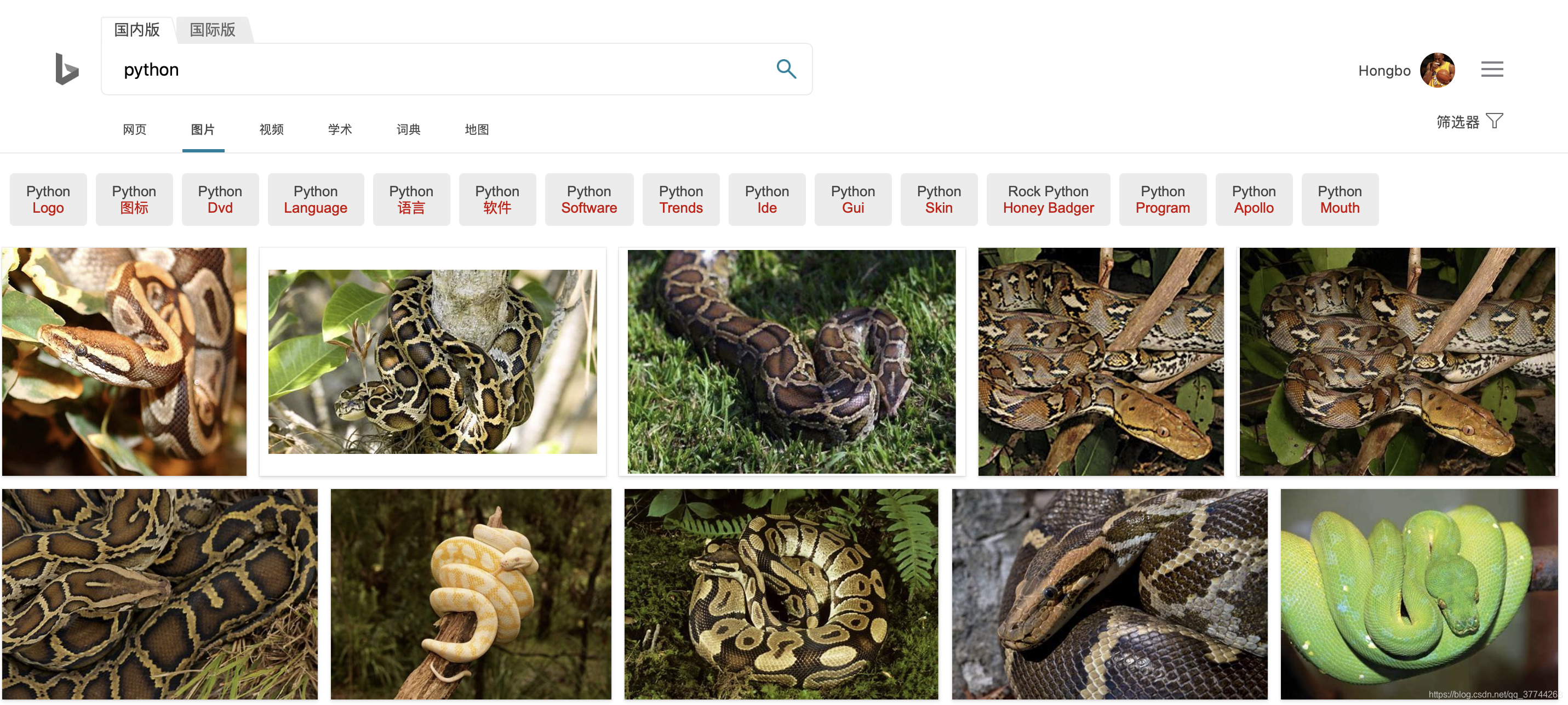The height and width of the screenshot is (705, 1568).
Task: Open the 学术 academic tab
Action: click(340, 129)
